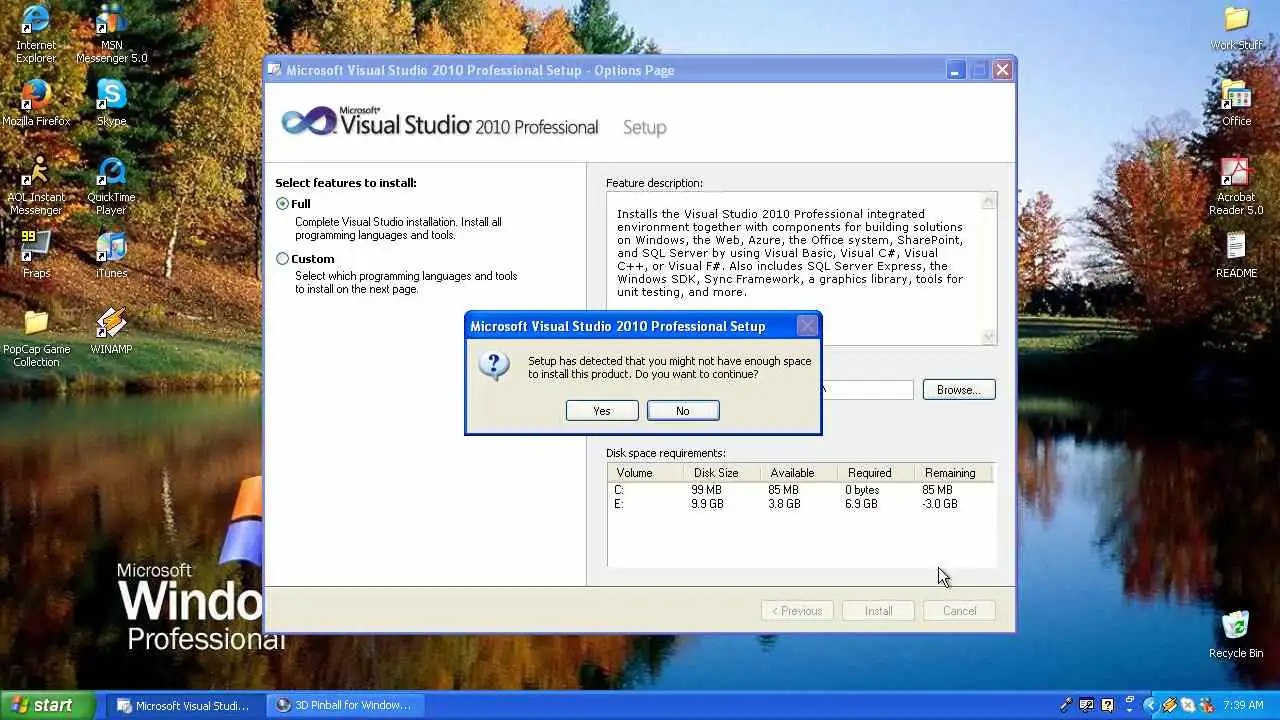The image size is (1280, 720).
Task: Select Acrobat Reader 5.0 desktop icon
Action: (x=1236, y=186)
